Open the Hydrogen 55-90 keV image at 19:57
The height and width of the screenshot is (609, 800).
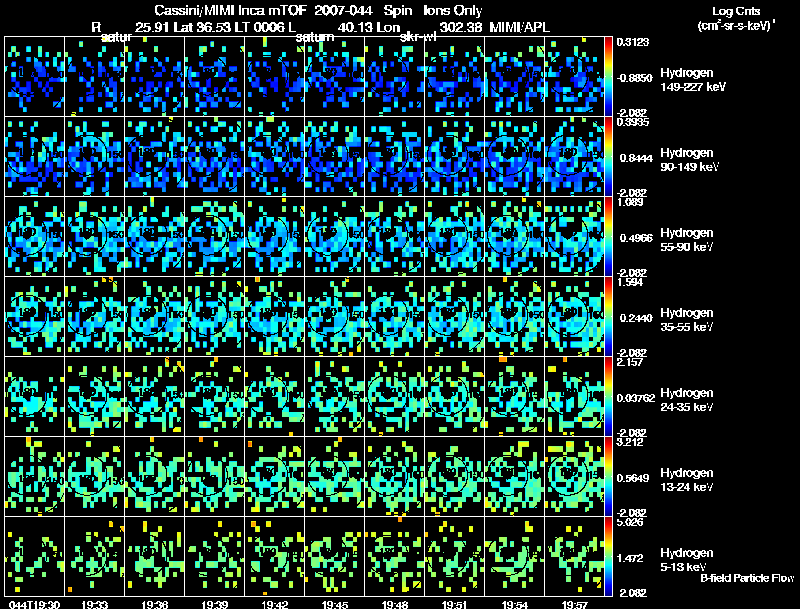point(574,237)
